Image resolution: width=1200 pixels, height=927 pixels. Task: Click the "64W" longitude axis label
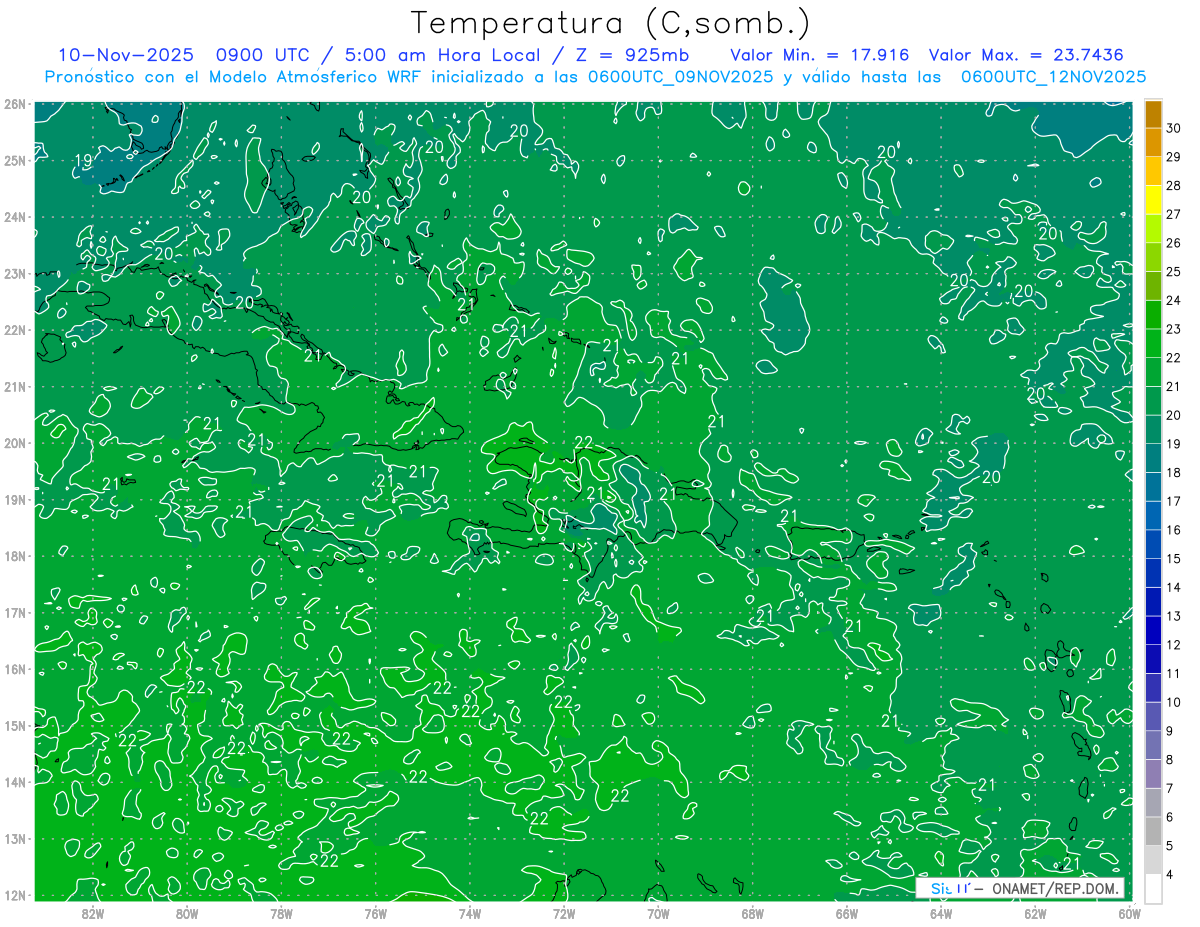(941, 913)
